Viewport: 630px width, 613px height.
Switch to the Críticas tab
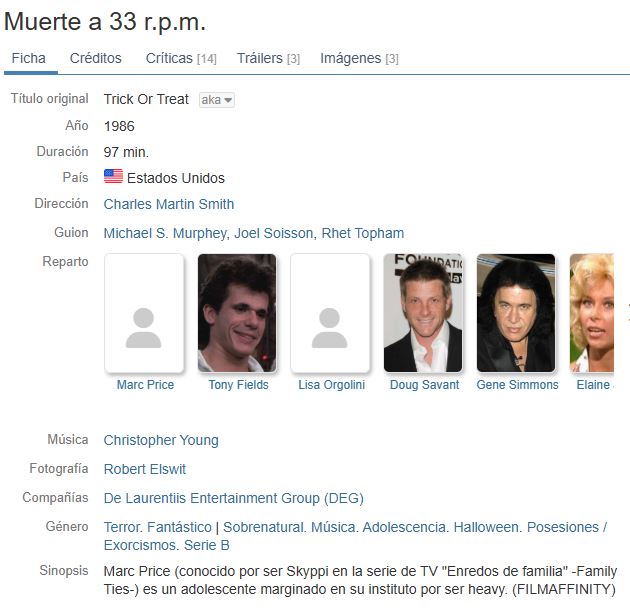pos(181,58)
